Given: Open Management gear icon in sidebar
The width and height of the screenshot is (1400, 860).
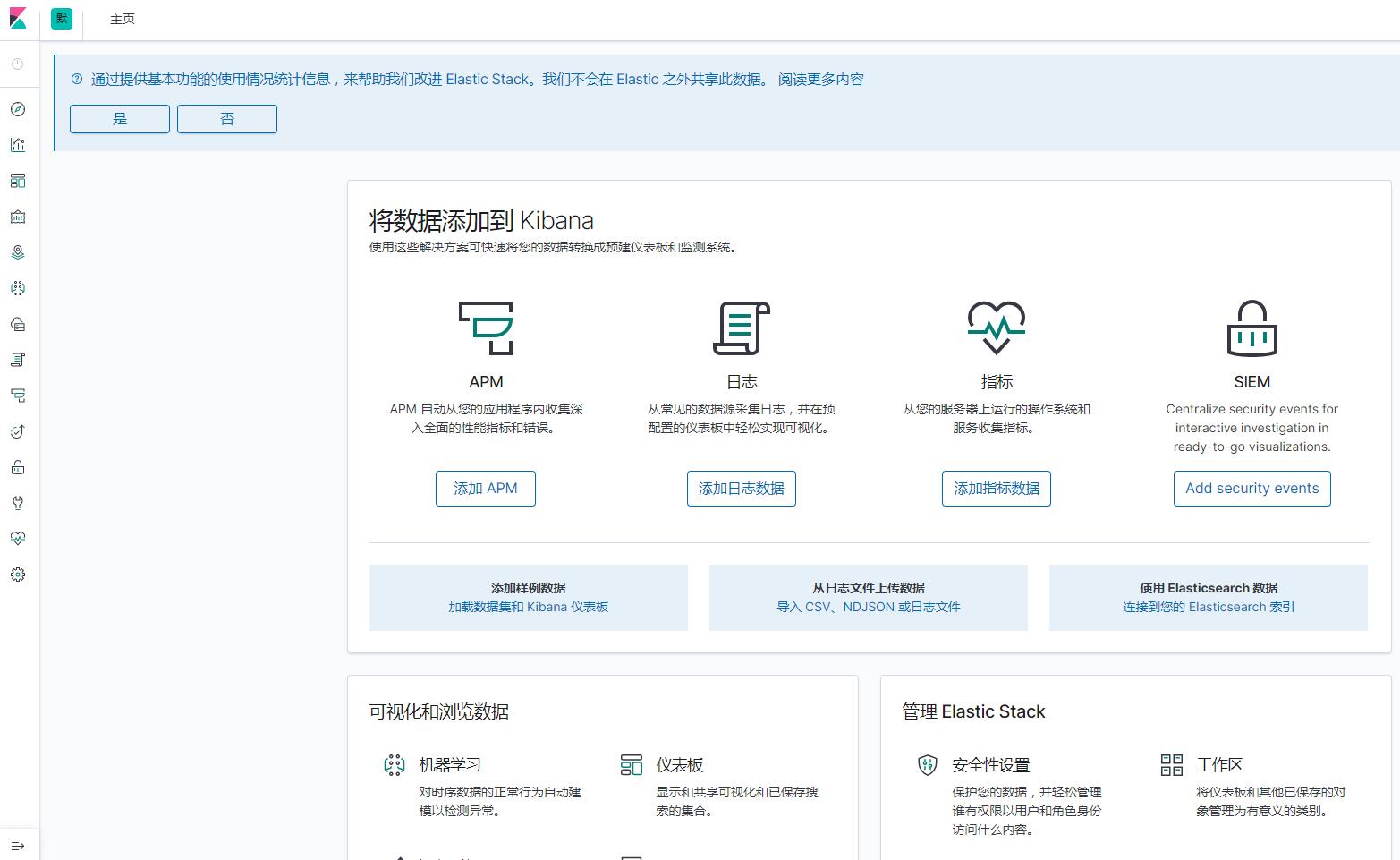Looking at the screenshot, I should click(18, 575).
